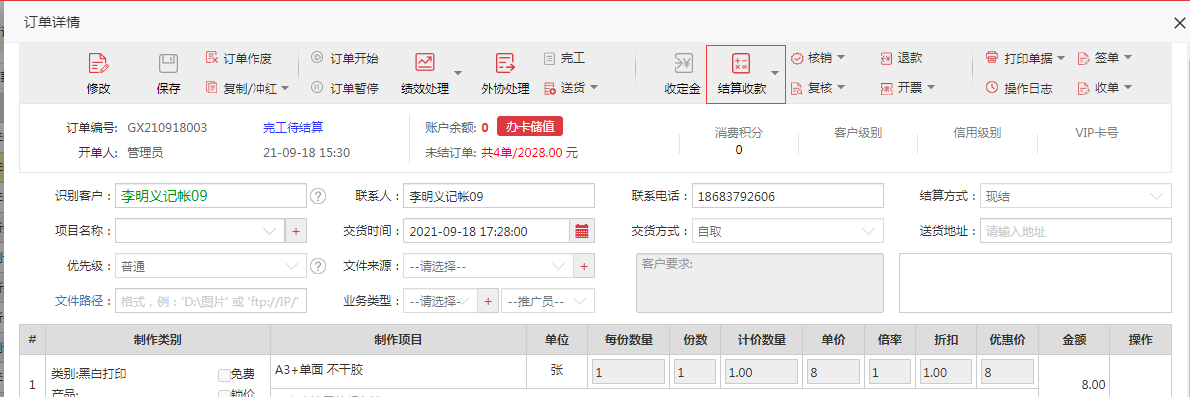Click the red 办卡储值 button
The width and height of the screenshot is (1190, 397).
pyautogui.click(x=530, y=127)
